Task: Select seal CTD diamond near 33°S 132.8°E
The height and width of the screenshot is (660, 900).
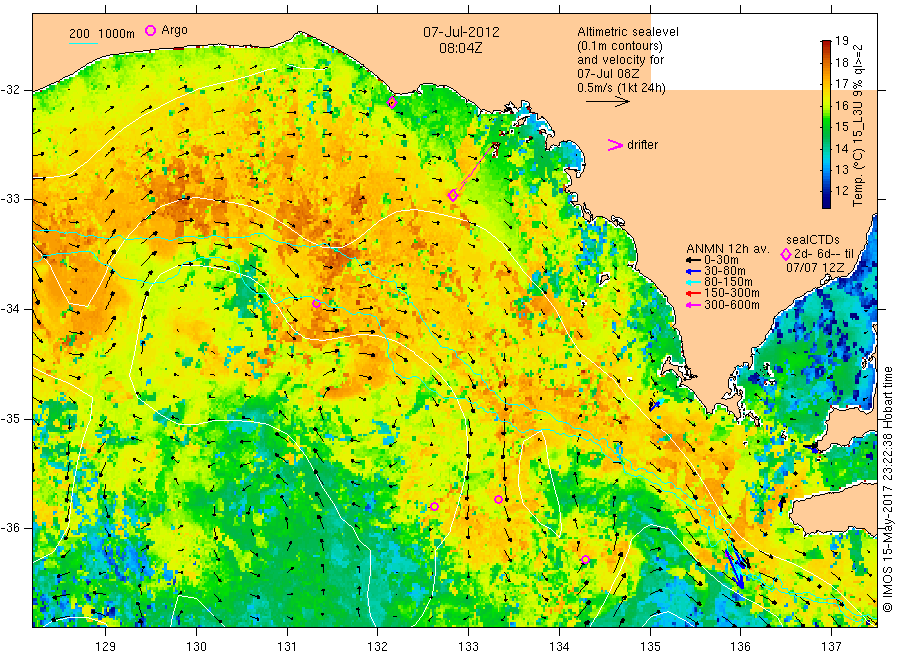Action: pyautogui.click(x=453, y=196)
